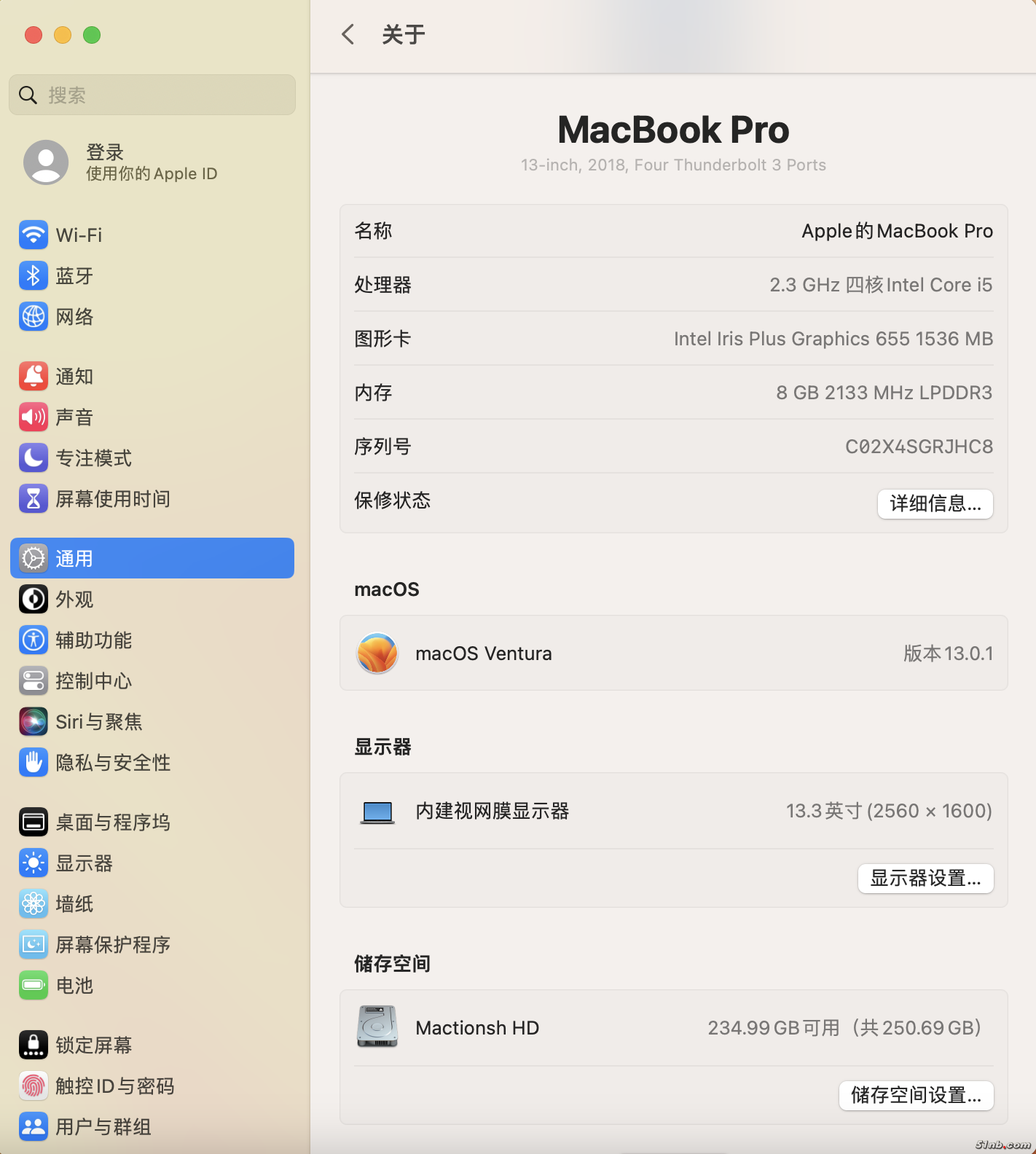
Task: Click the memory value 8 GB 2133 MHz LPDDR3
Action: click(884, 393)
